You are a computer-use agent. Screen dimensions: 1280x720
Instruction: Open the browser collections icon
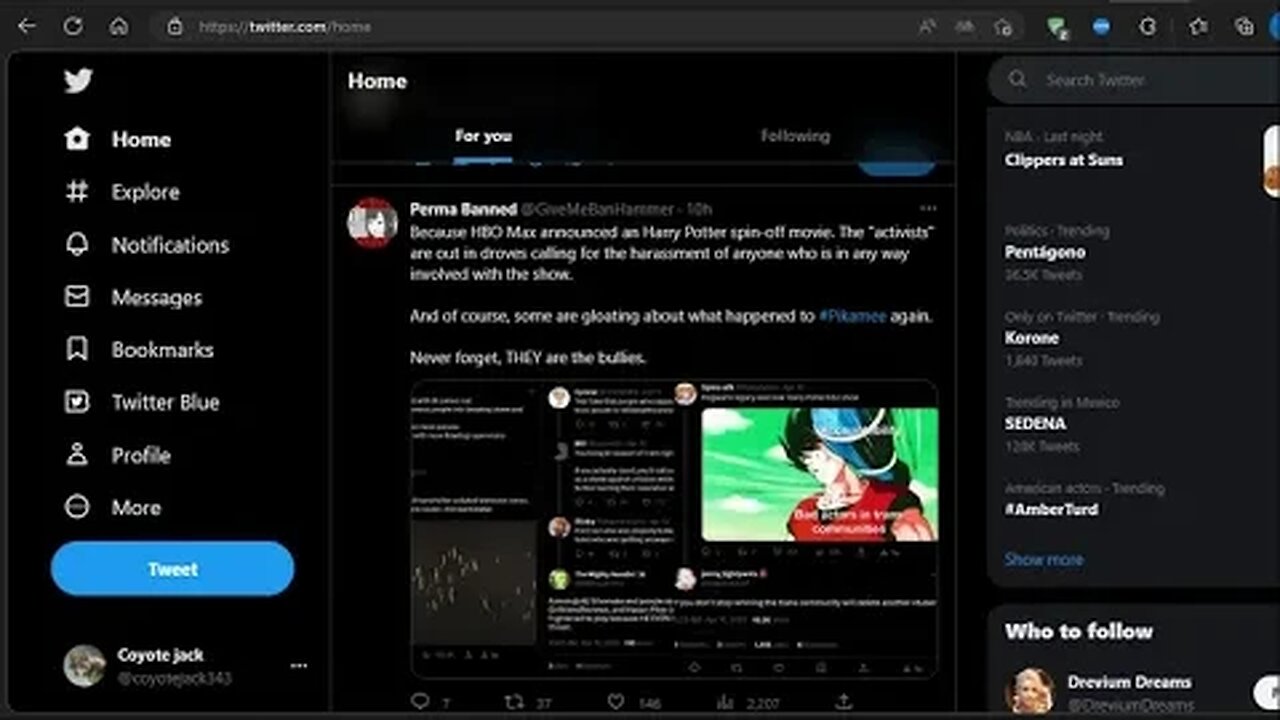click(1244, 27)
